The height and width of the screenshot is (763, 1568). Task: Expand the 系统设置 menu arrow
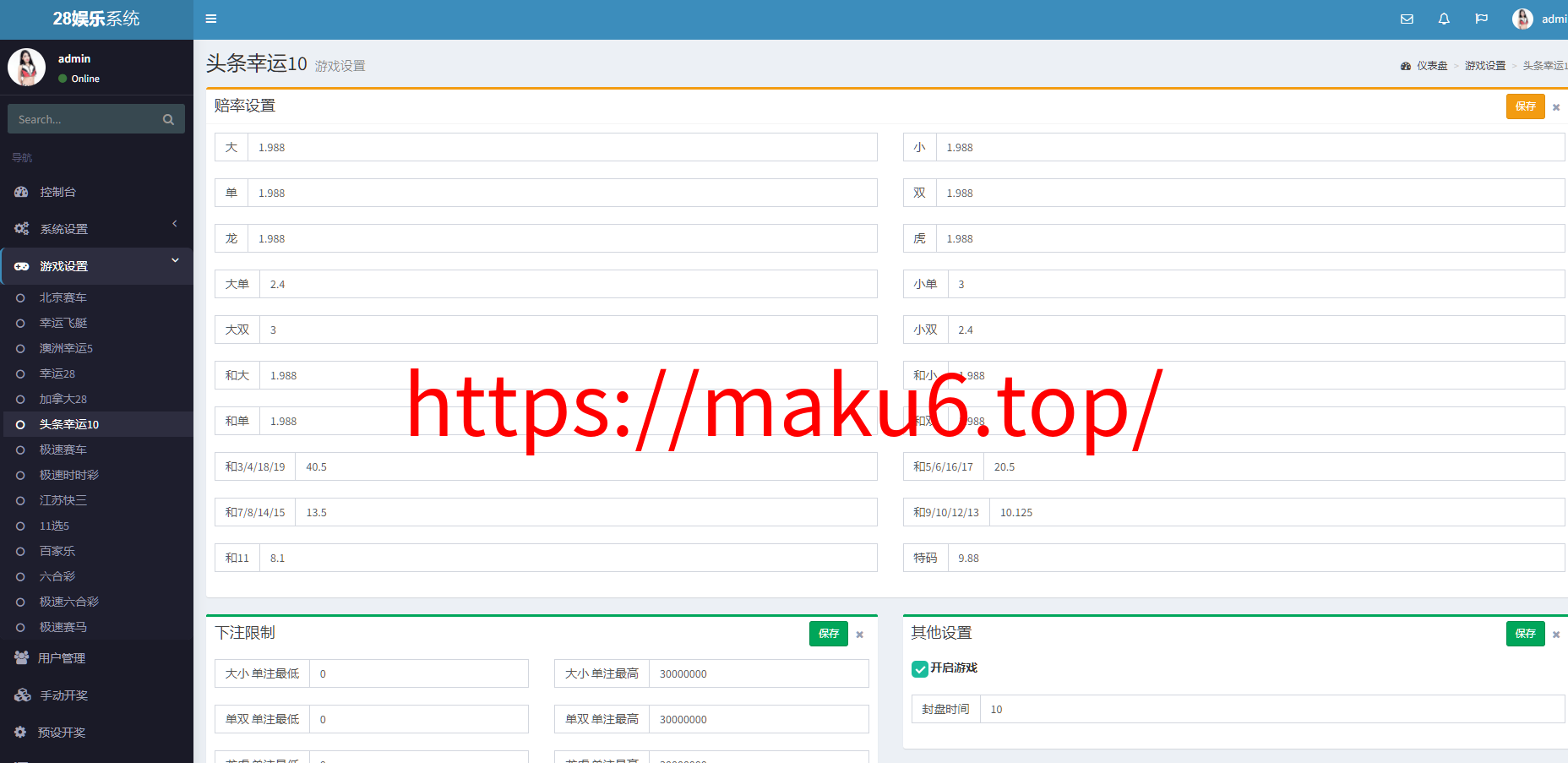tap(175, 224)
